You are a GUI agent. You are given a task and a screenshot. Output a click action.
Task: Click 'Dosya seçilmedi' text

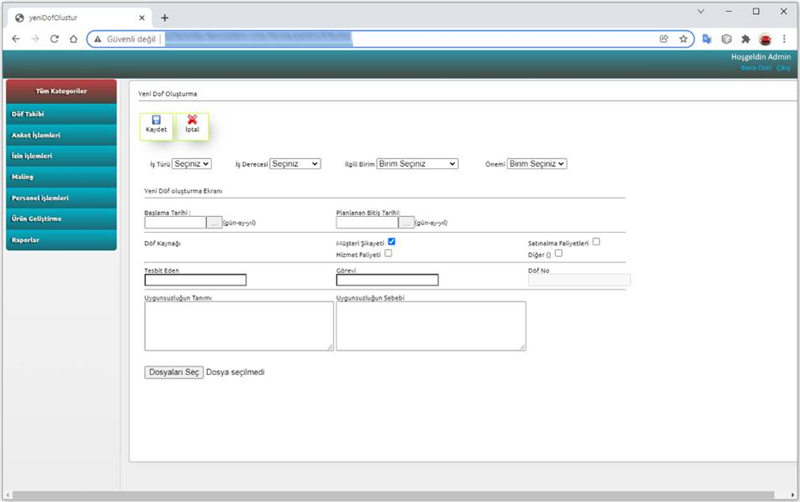pyautogui.click(x=235, y=372)
